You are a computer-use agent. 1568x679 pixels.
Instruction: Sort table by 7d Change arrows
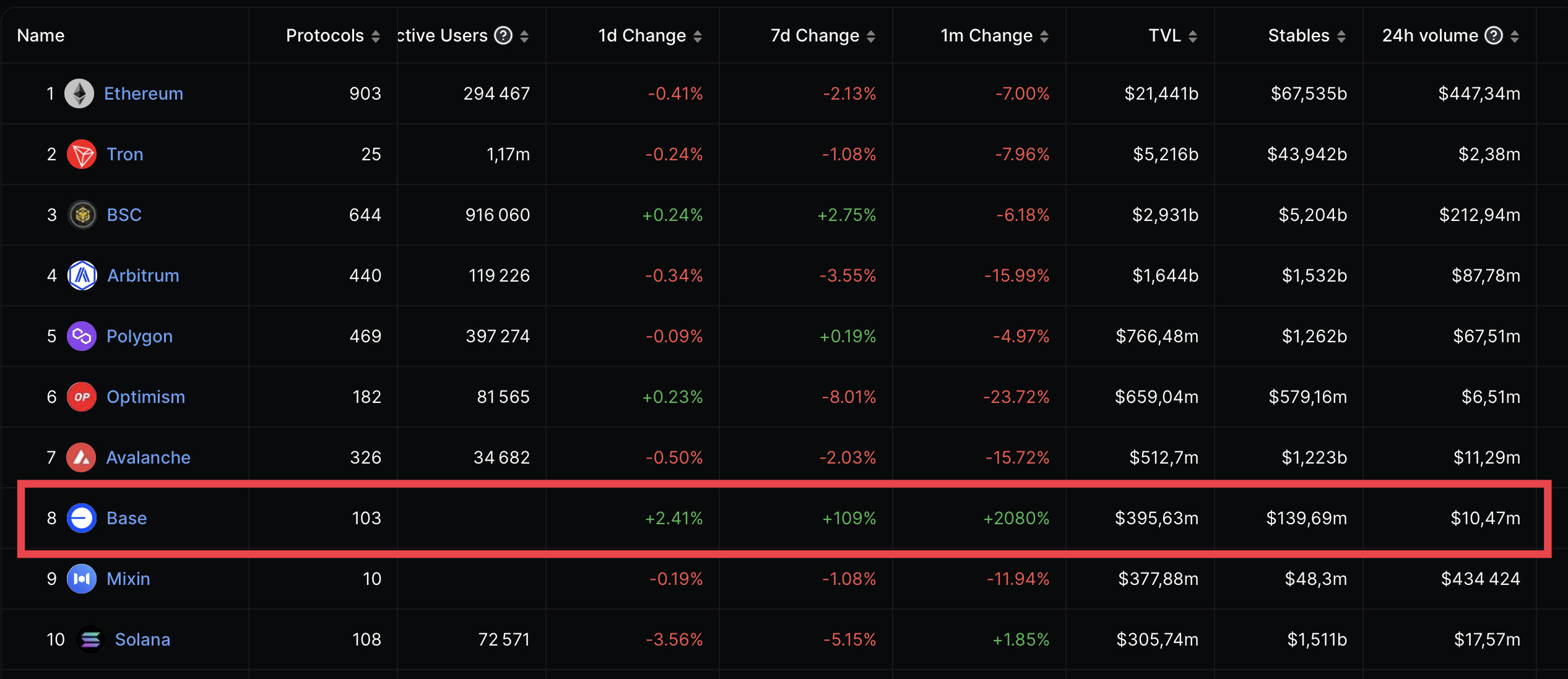[x=871, y=37]
